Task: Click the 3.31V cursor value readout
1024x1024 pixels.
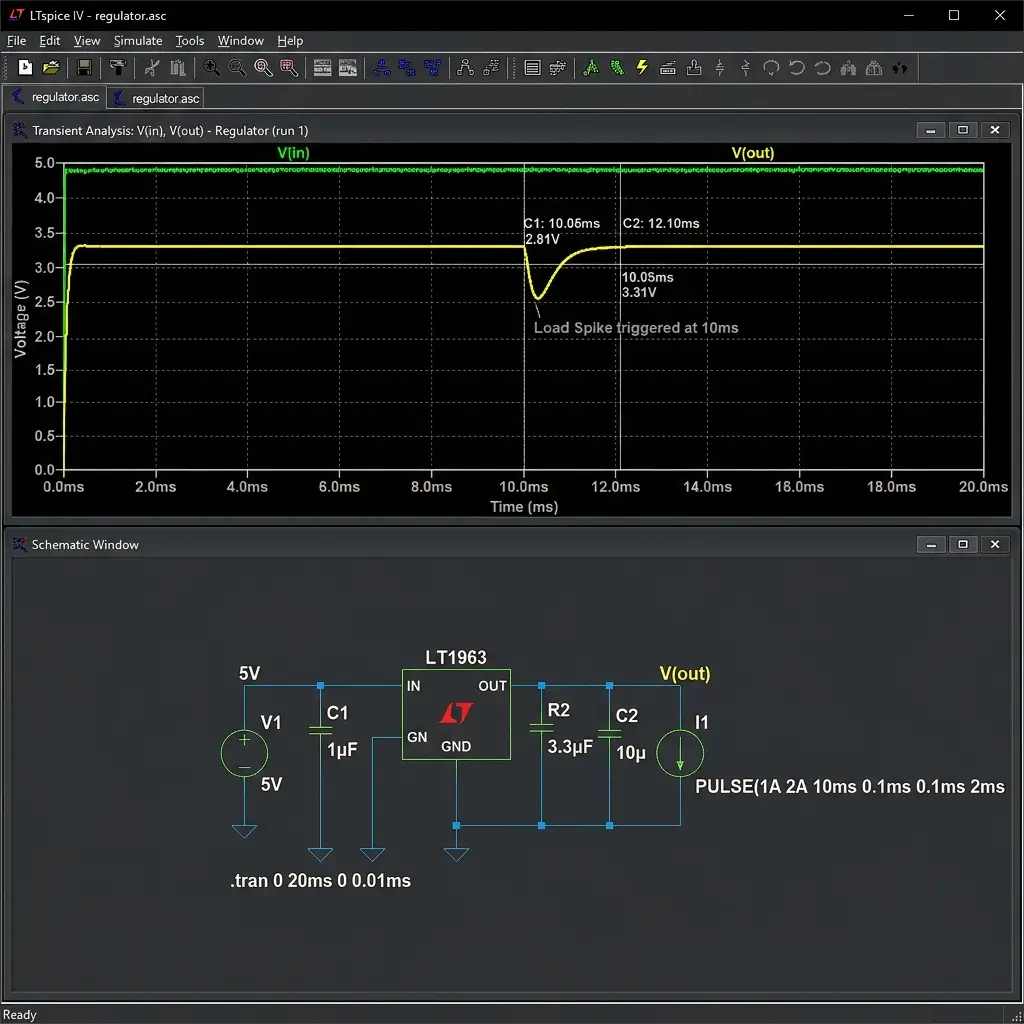Action: 639,293
